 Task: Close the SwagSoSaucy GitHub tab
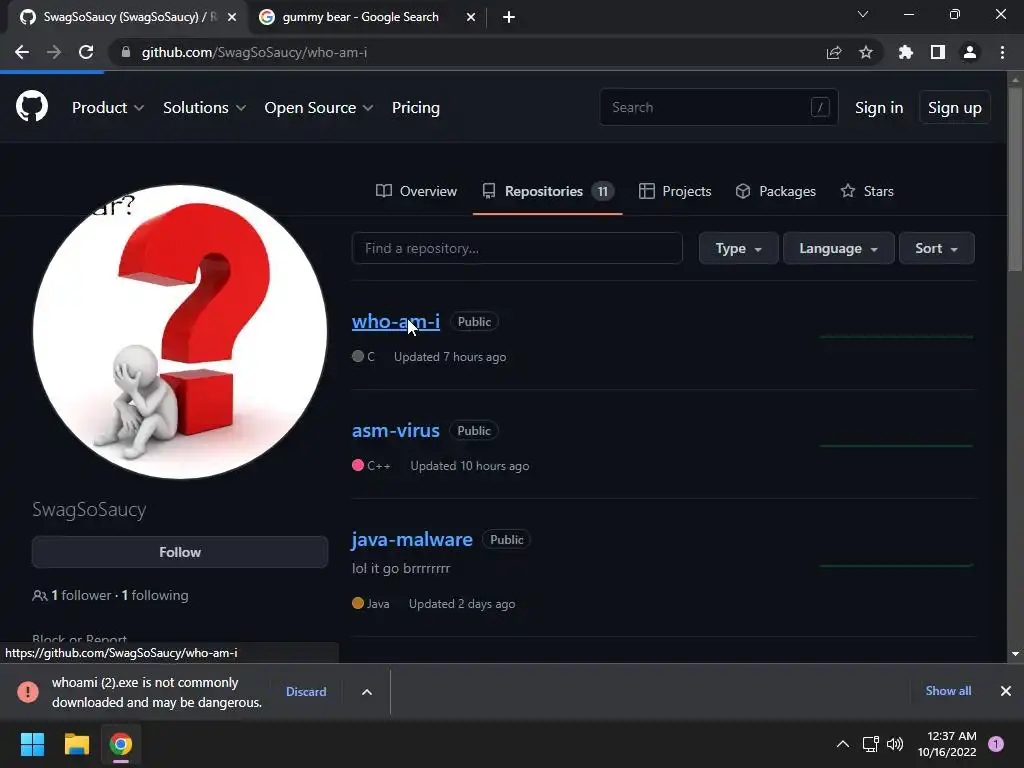(232, 17)
